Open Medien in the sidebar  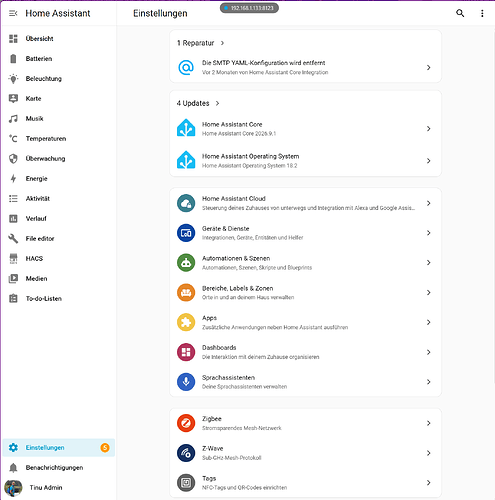[58, 279]
